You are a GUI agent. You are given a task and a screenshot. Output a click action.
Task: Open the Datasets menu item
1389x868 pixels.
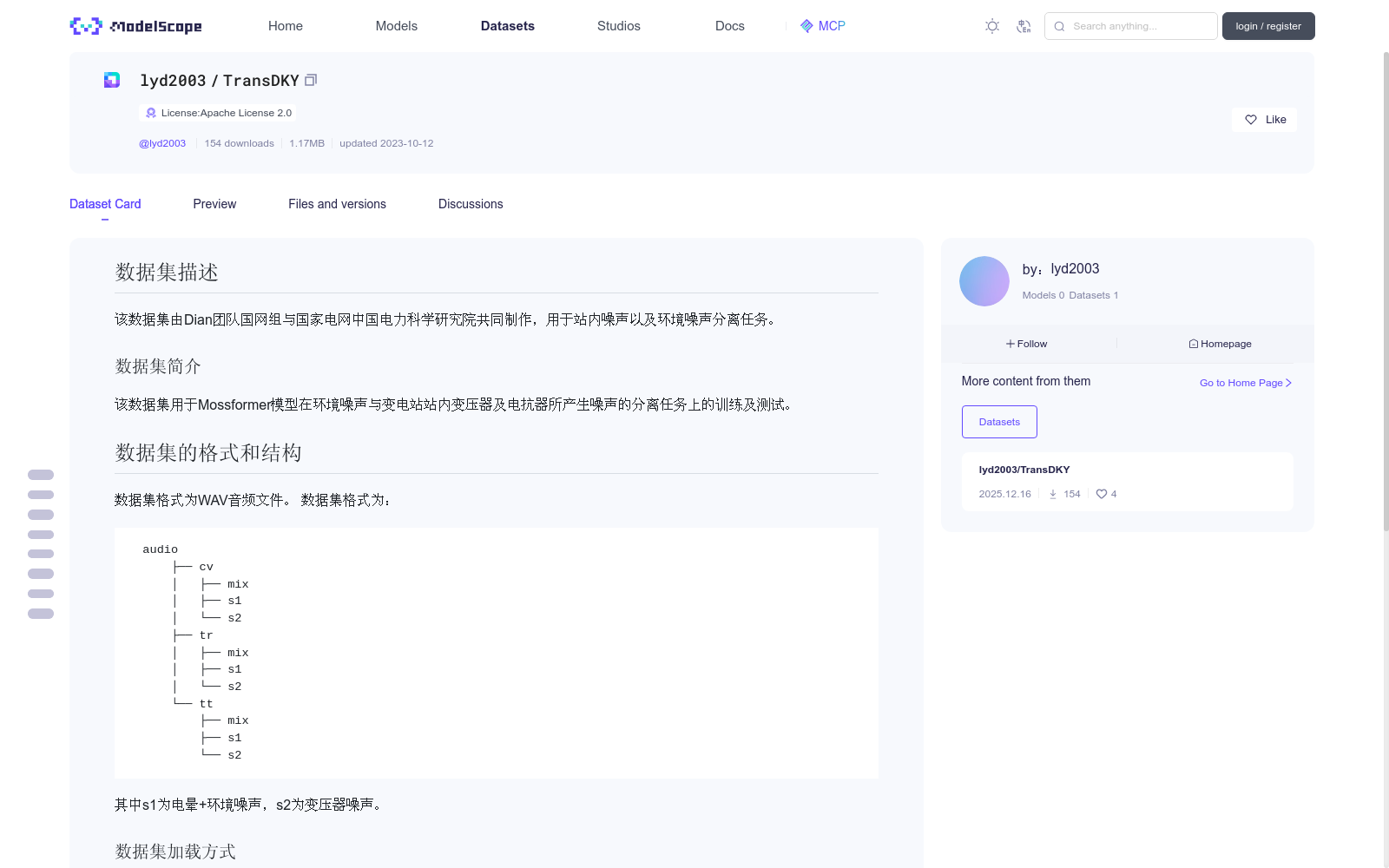pos(508,26)
